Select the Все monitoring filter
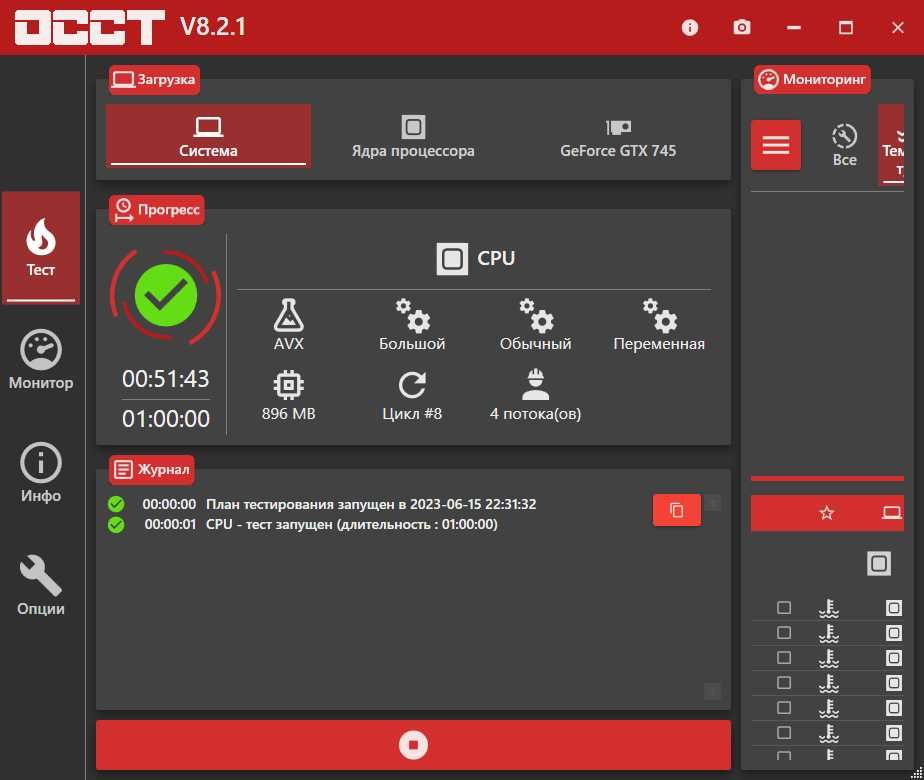 click(x=844, y=145)
